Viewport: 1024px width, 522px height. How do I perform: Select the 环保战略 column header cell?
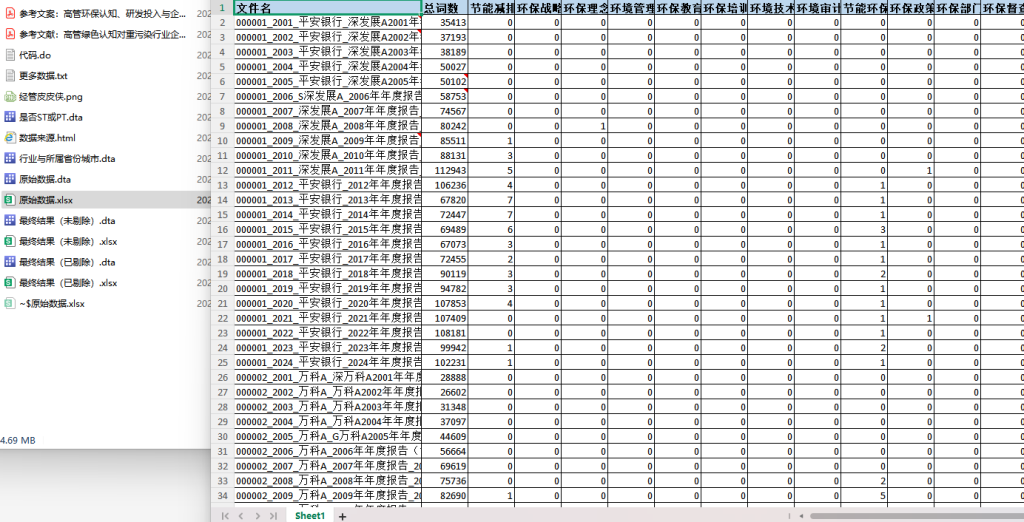pos(538,8)
